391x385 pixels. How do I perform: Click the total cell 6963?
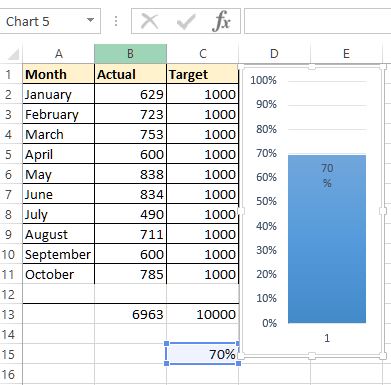pos(130,314)
